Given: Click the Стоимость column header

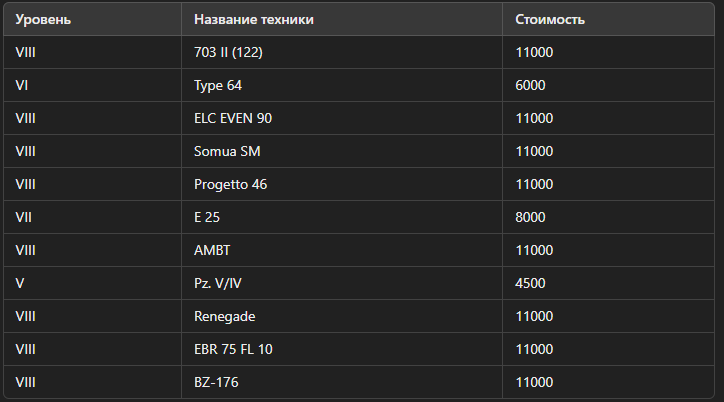Looking at the screenshot, I should point(549,19).
